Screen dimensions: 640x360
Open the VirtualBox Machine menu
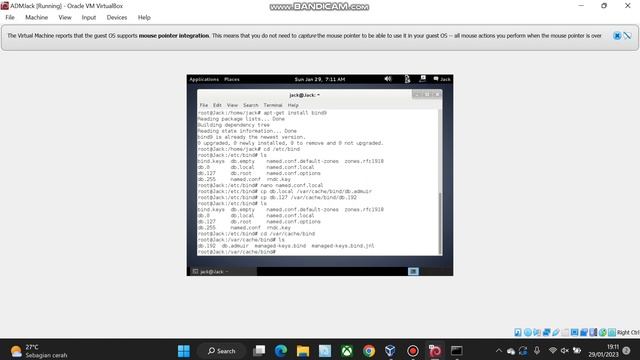point(36,18)
